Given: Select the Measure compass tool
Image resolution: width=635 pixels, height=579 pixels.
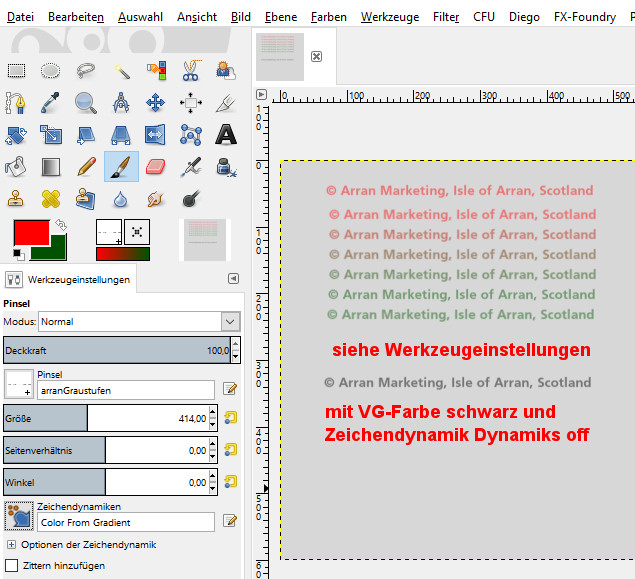Looking at the screenshot, I should click(121, 103).
